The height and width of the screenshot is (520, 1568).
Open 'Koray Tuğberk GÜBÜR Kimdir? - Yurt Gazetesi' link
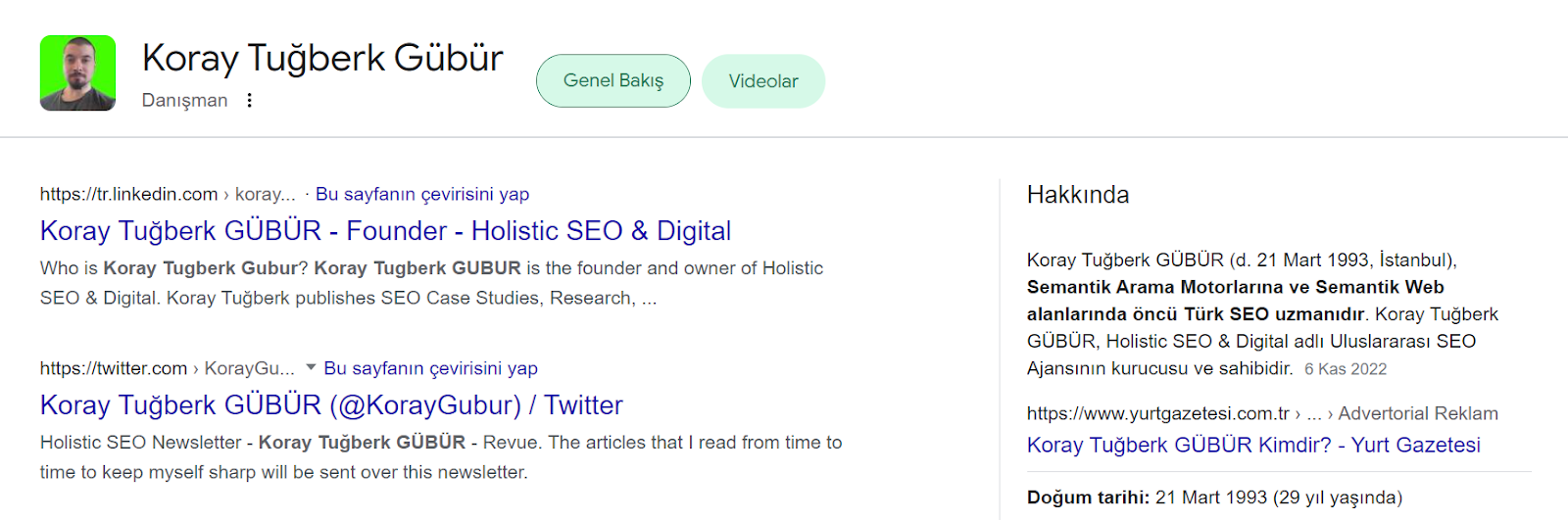tap(1253, 446)
